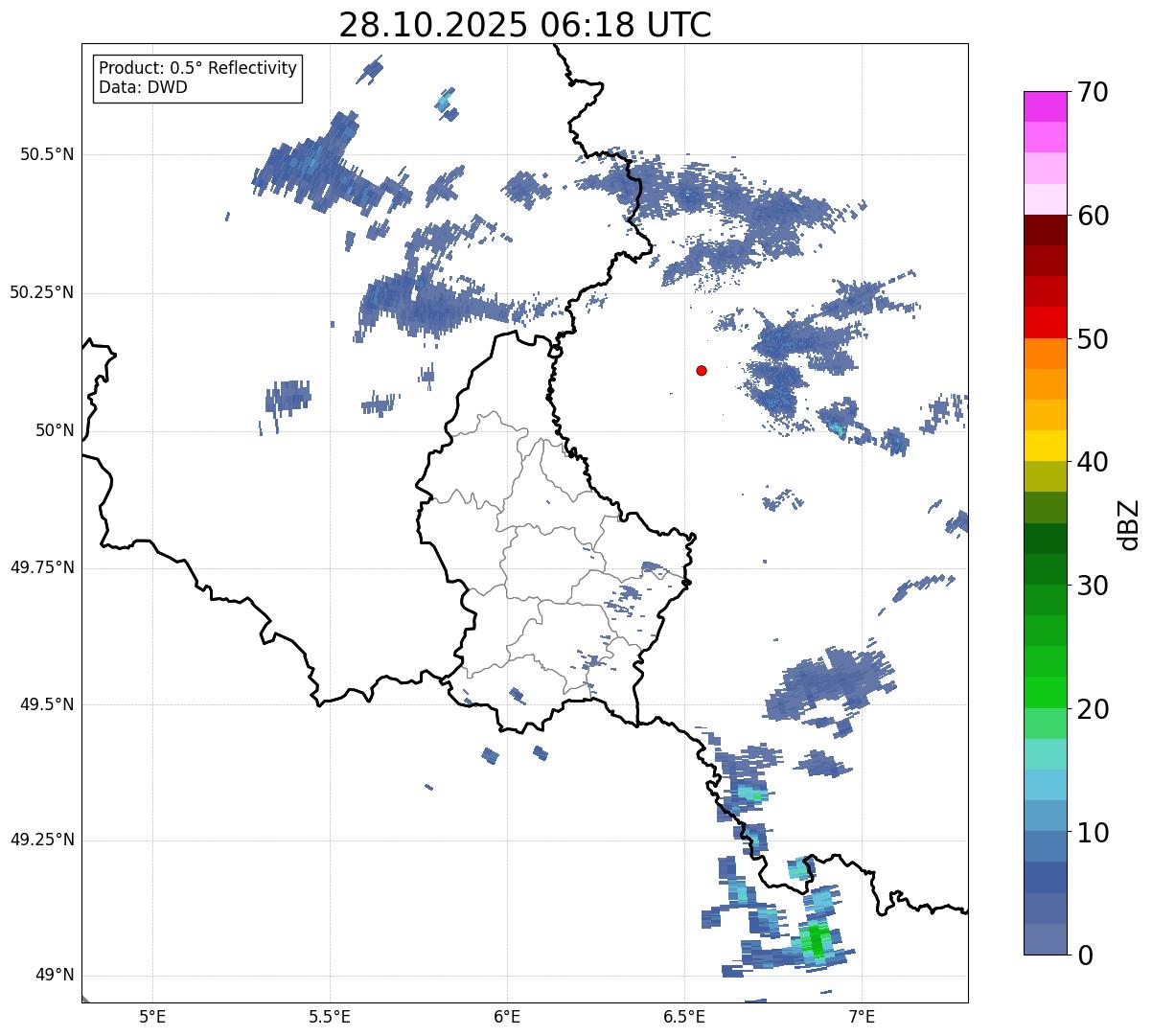Click the 5.5°E longitude tick label
The width and height of the screenshot is (1152, 1036).
[x=330, y=1017]
